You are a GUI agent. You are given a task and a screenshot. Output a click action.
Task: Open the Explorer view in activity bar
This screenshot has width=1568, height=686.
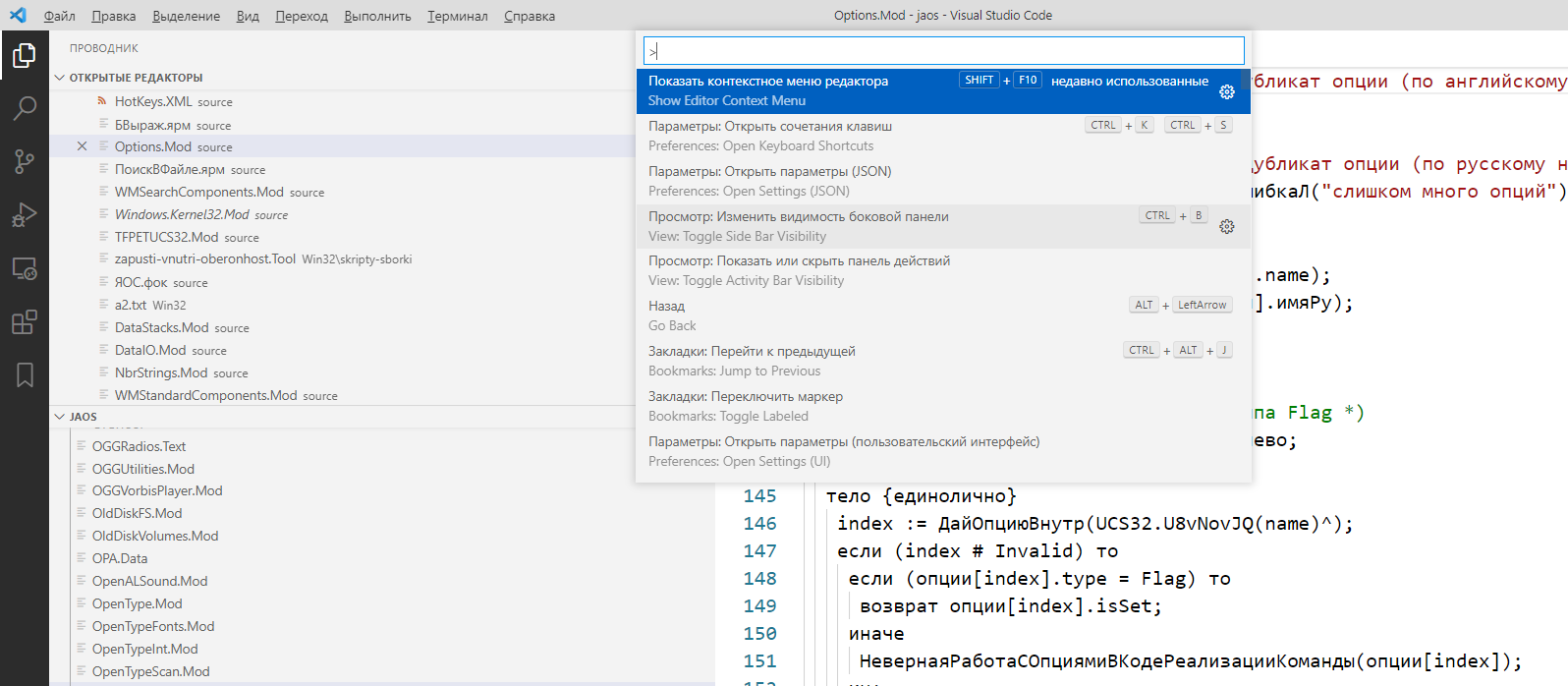(x=25, y=56)
